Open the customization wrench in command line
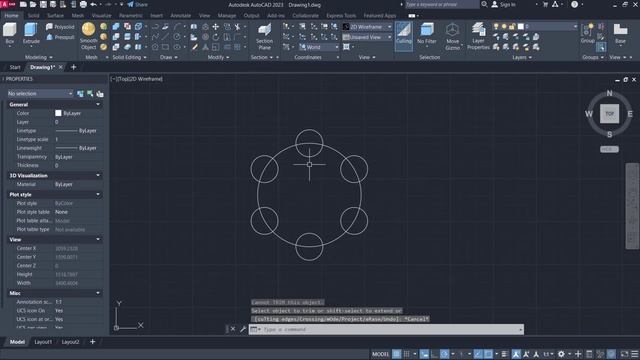The height and width of the screenshot is (360, 640). click(x=243, y=329)
